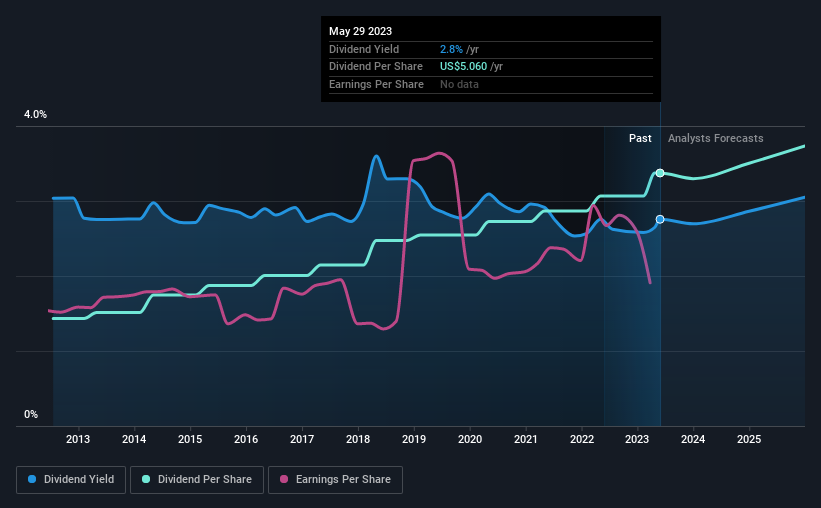
Task: Click the blue Dividend Yield legend dot
Action: click(32, 479)
